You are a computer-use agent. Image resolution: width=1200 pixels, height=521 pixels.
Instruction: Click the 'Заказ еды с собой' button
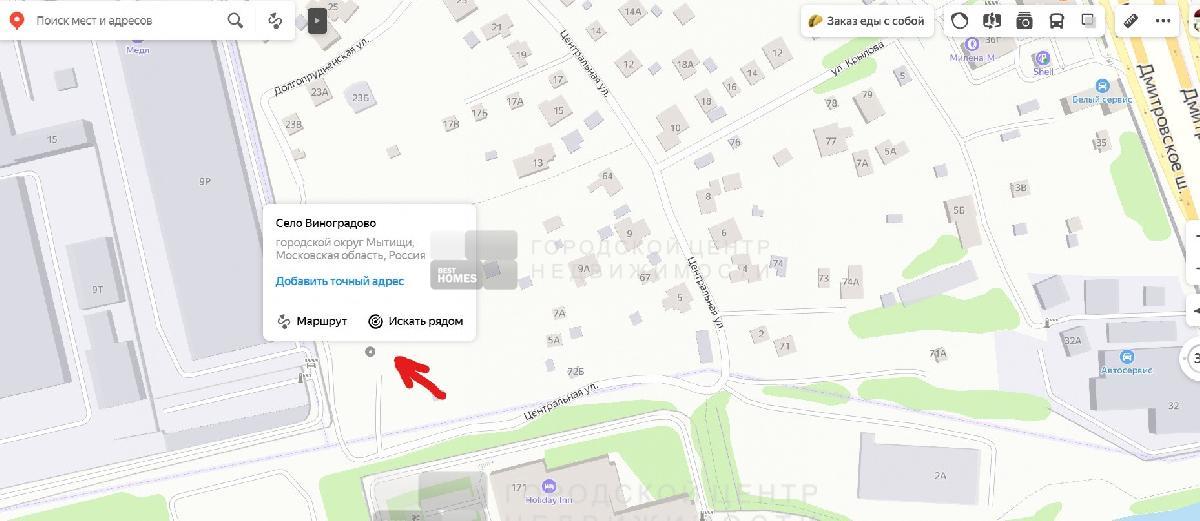point(867,20)
